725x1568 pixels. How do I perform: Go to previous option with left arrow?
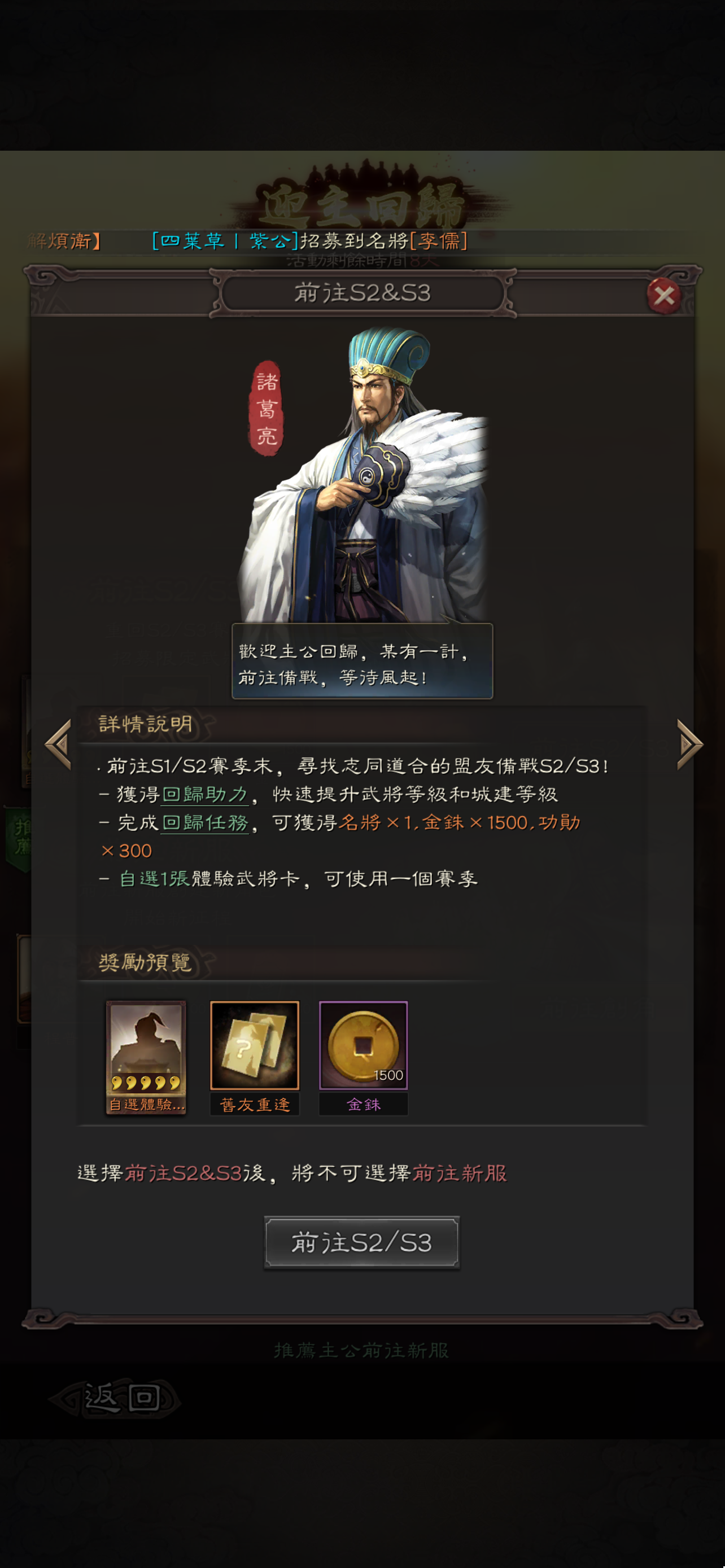click(x=59, y=744)
